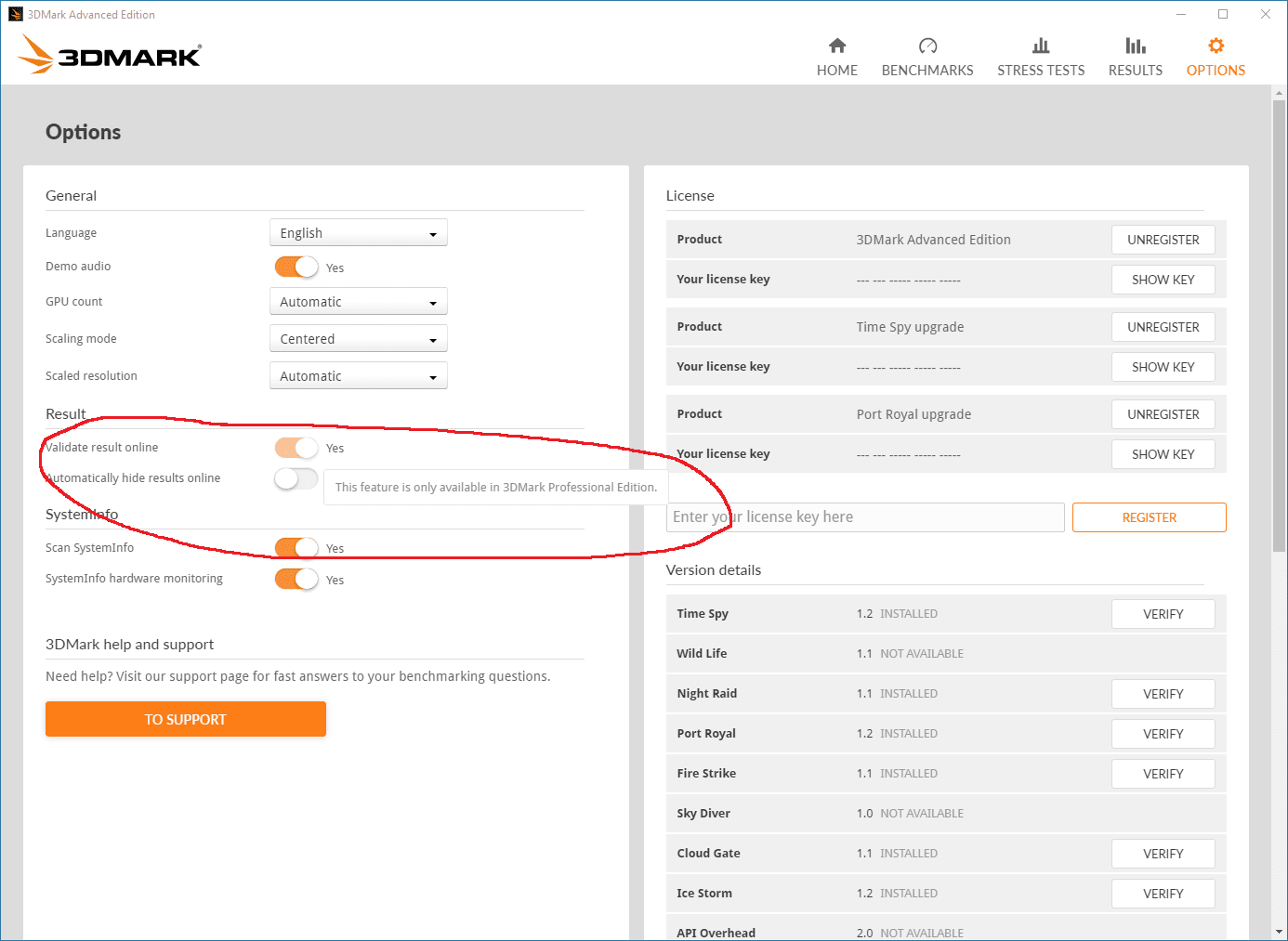The width and height of the screenshot is (1288, 941).
Task: Toggle Automatically hide results online switch
Action: [296, 478]
